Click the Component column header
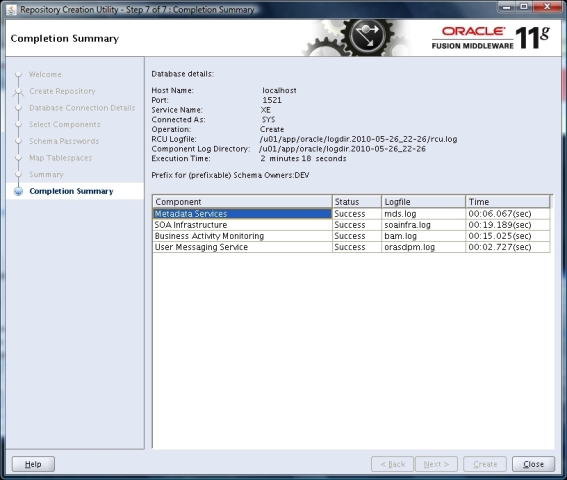Image resolution: width=567 pixels, height=480 pixels. 242,201
